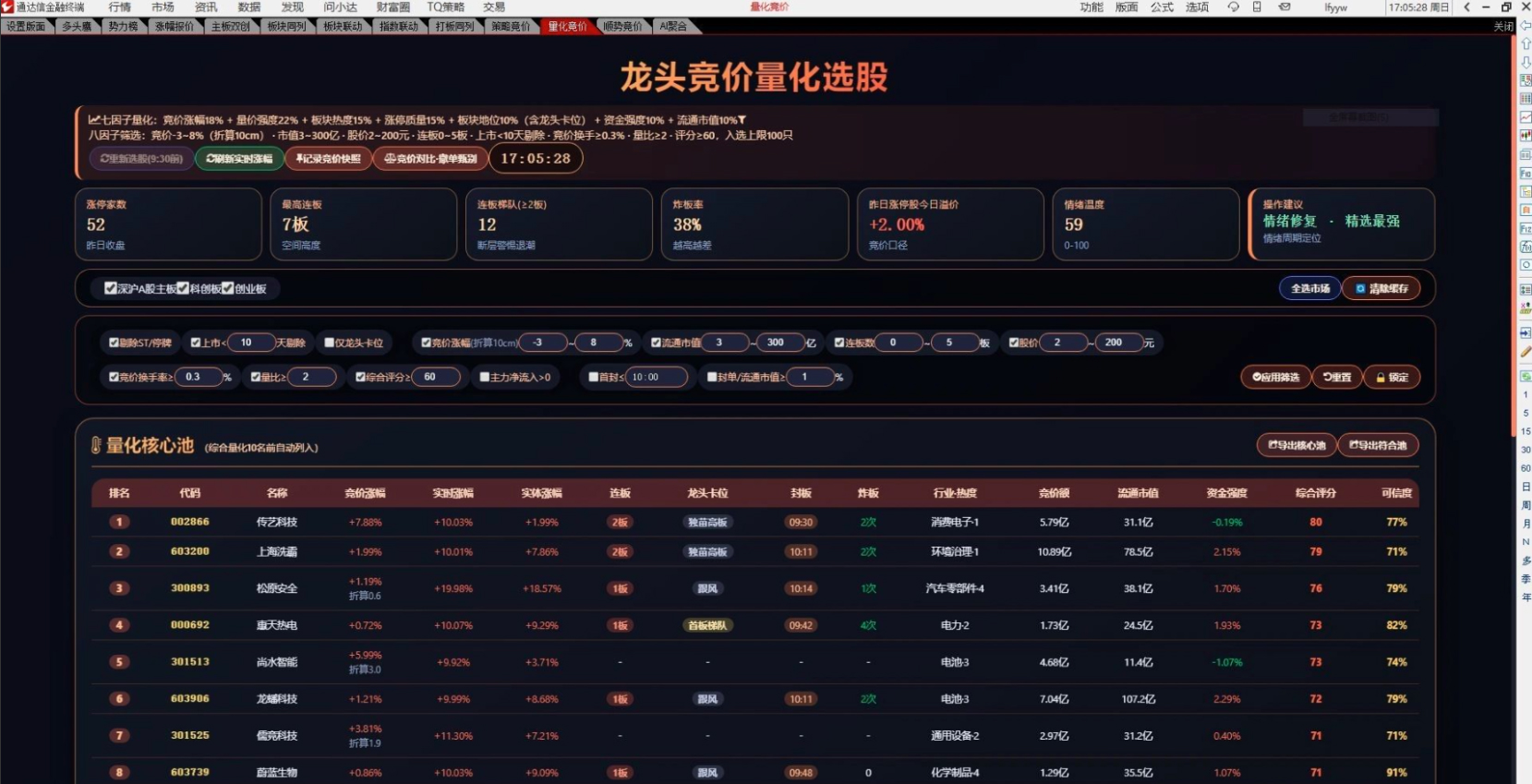Click the 首封≤ time field showing 10:00
1532x784 pixels.
pyautogui.click(x=657, y=377)
